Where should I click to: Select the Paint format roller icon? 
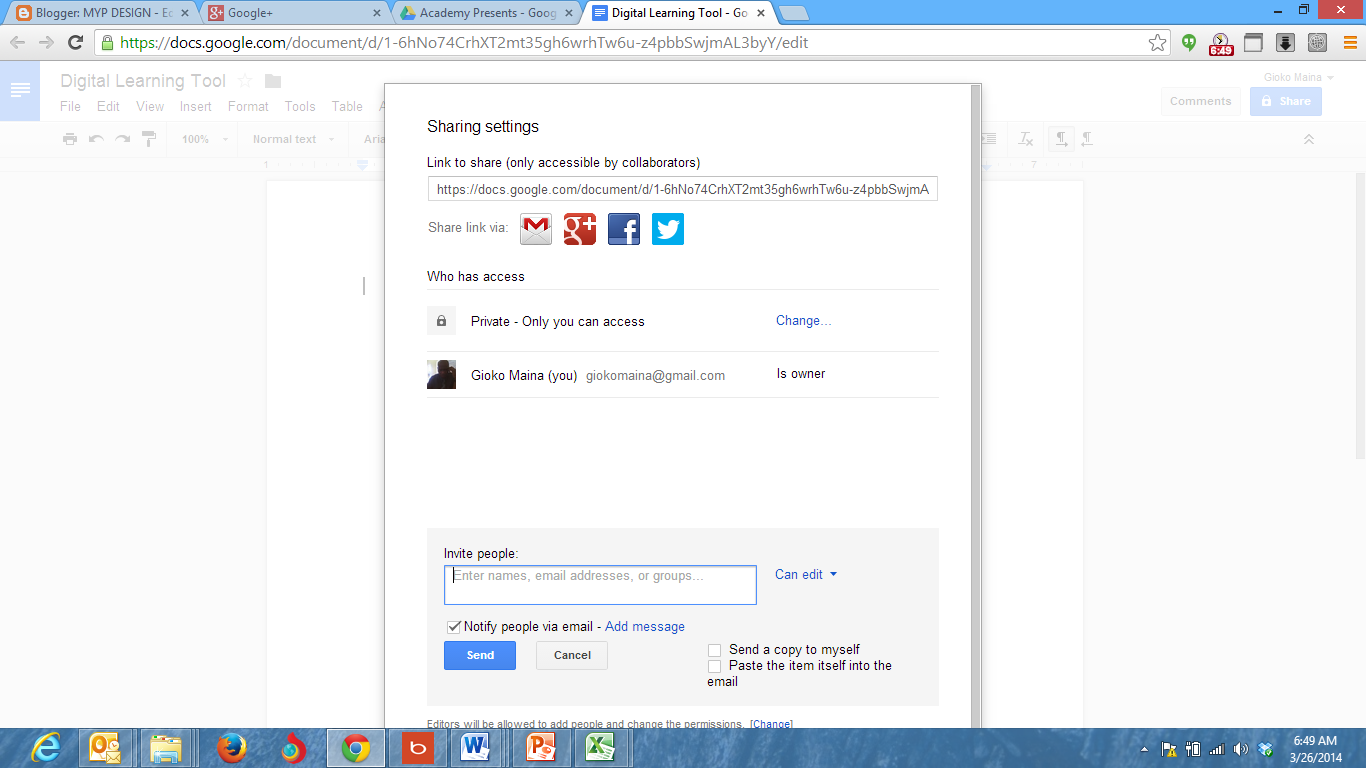point(149,139)
